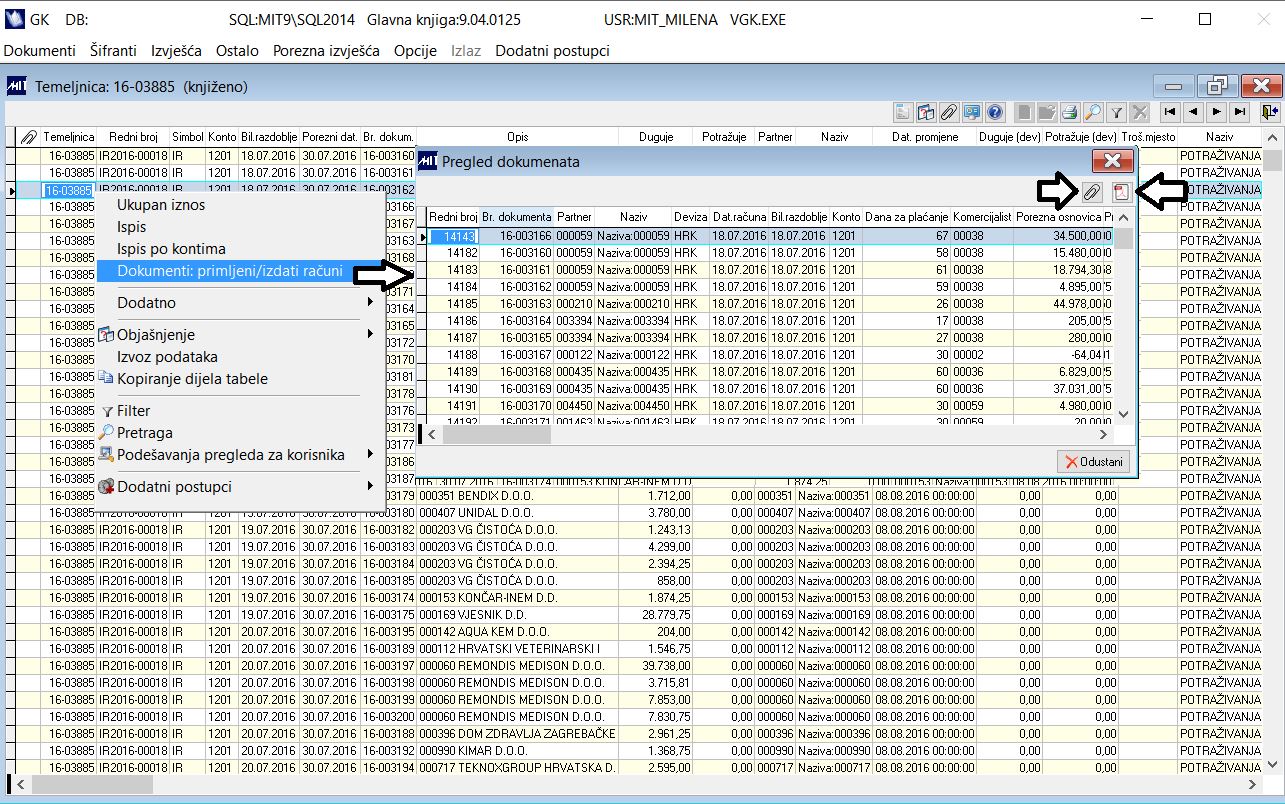
Task: Click the Odustani button
Action: click(x=1094, y=462)
